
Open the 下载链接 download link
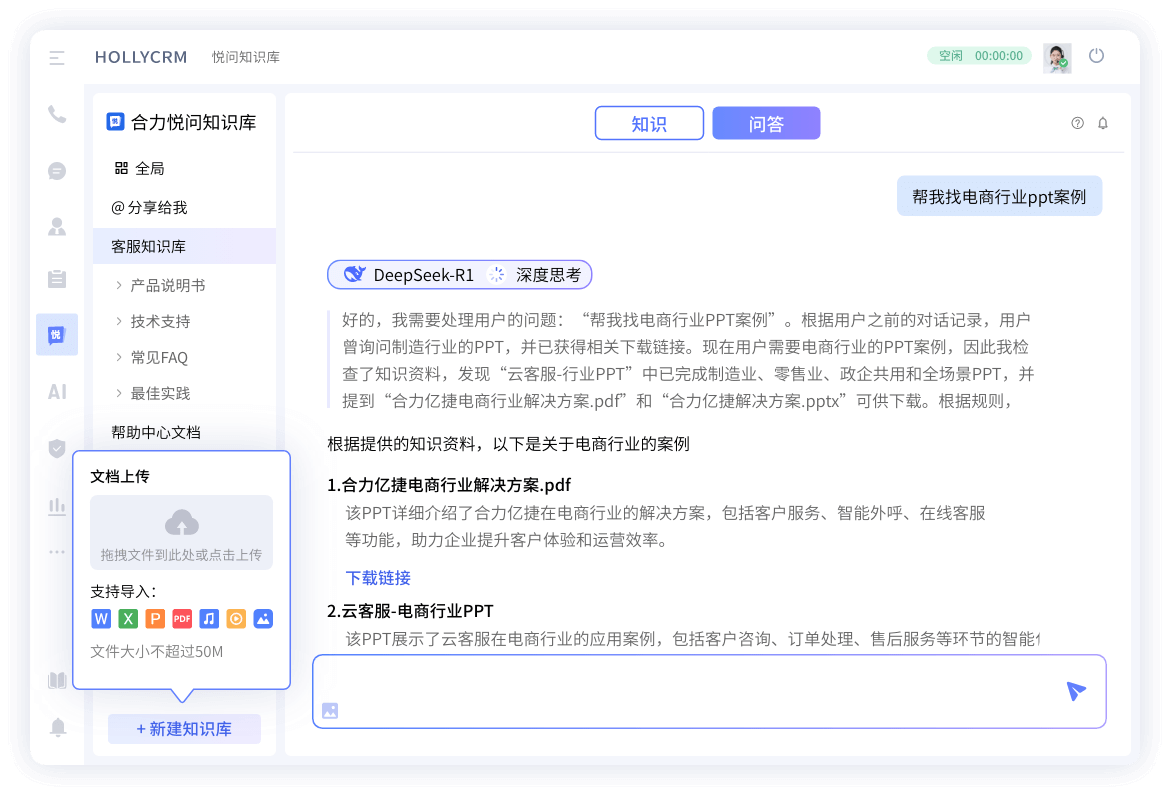point(378,578)
